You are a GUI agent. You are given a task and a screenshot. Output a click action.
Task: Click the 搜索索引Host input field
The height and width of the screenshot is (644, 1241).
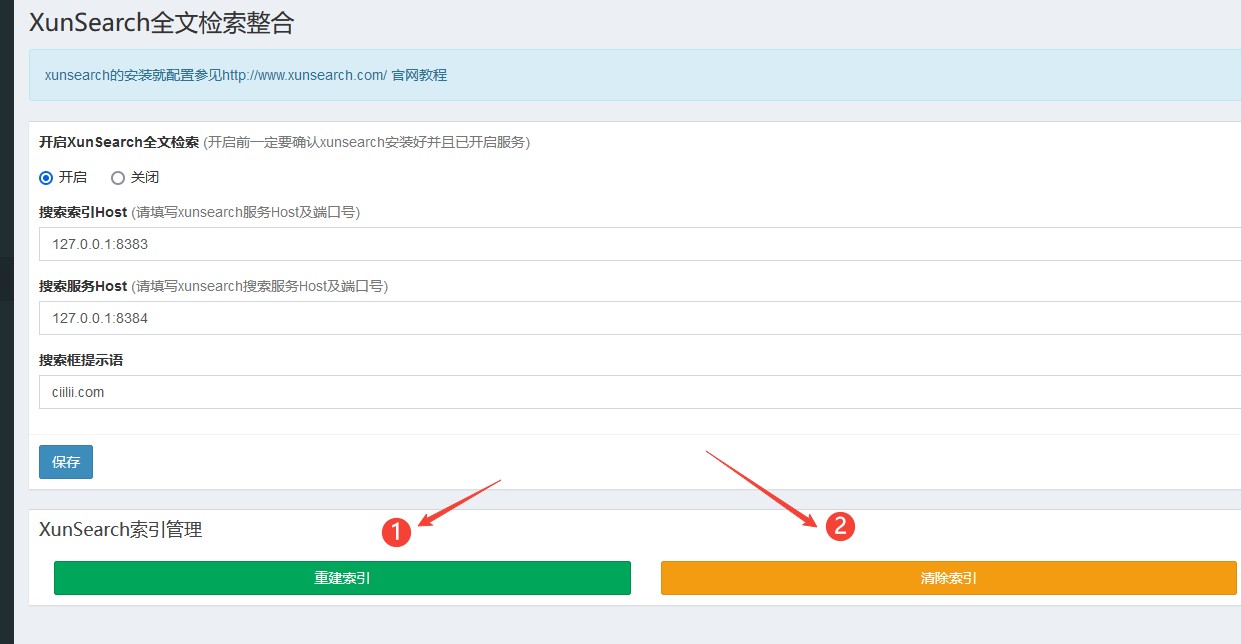point(400,244)
